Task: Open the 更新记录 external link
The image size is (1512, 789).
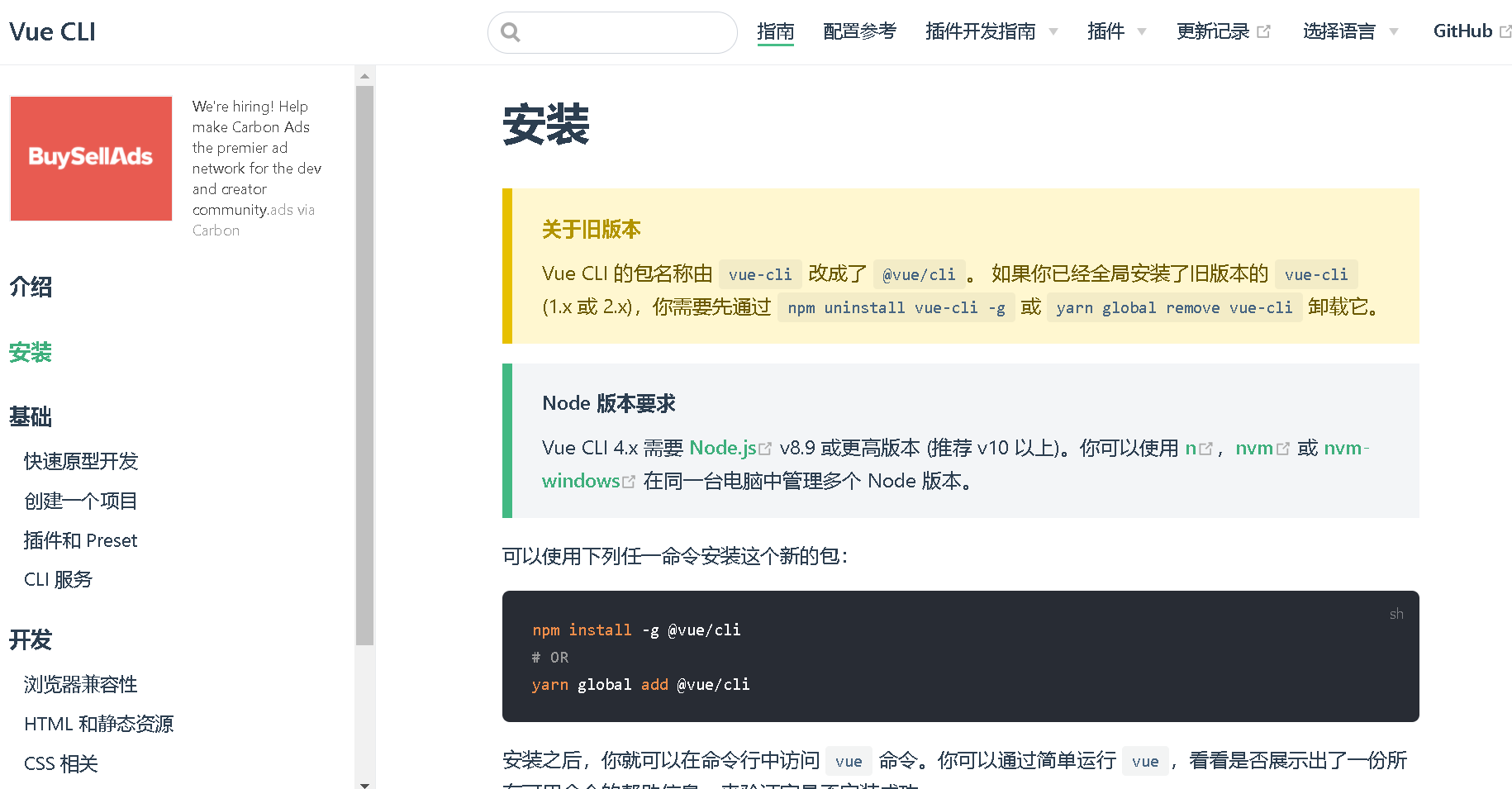Action: click(x=1223, y=31)
